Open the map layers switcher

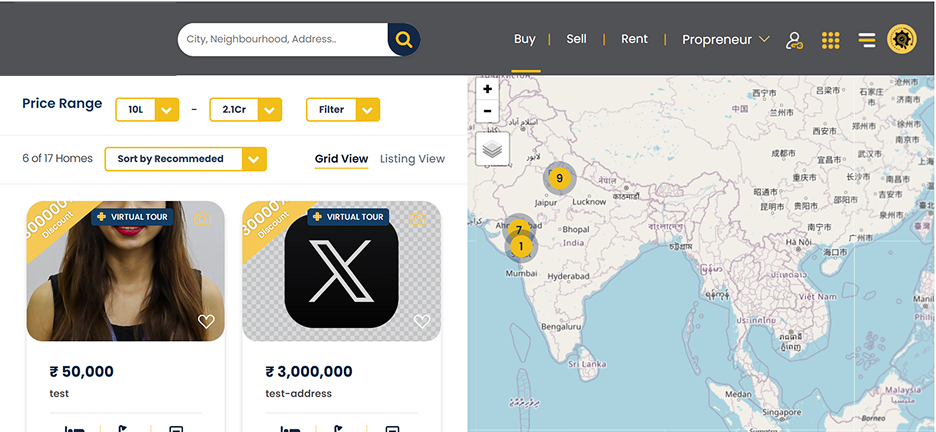point(492,149)
